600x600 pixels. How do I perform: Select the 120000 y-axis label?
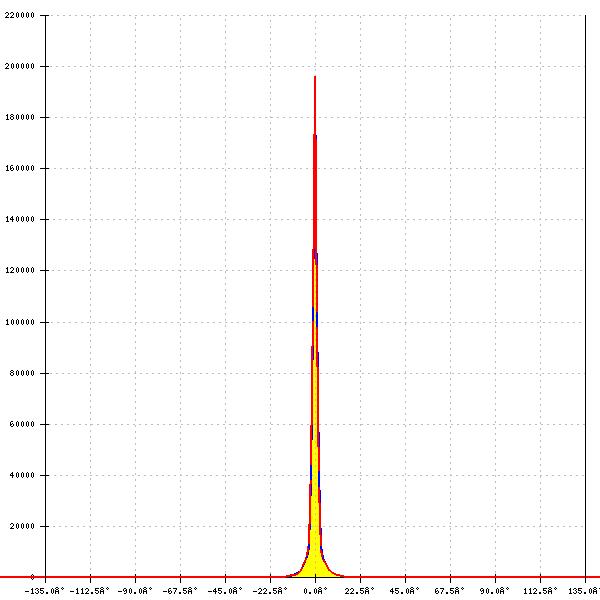point(20,270)
